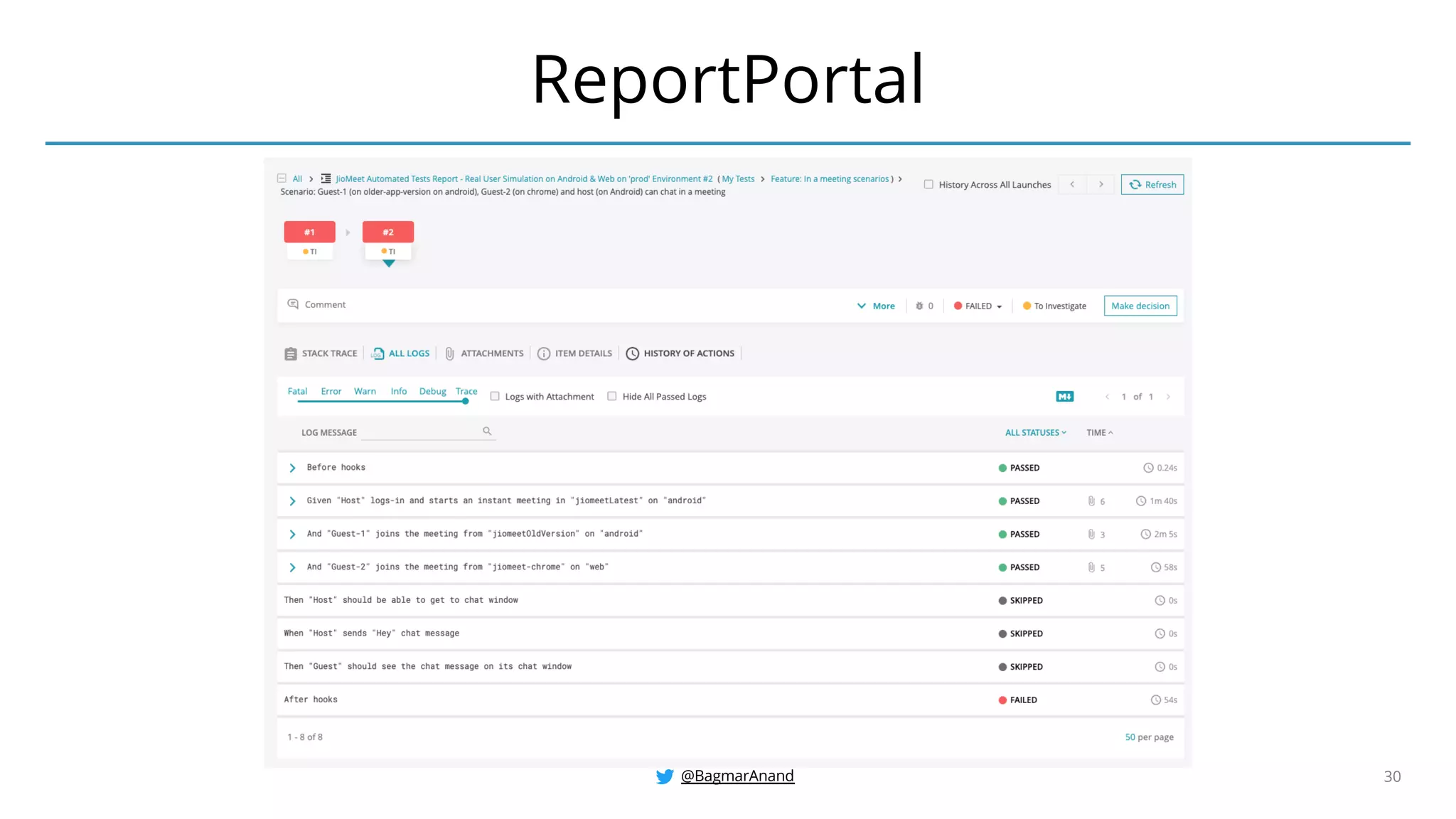The image size is (1456, 819).
Task: Click the Twitter bird icon
Action: point(665,776)
